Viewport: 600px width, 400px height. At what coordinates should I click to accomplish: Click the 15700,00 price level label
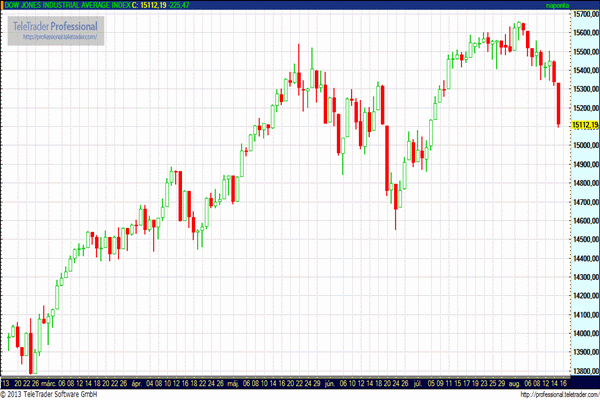(x=583, y=15)
